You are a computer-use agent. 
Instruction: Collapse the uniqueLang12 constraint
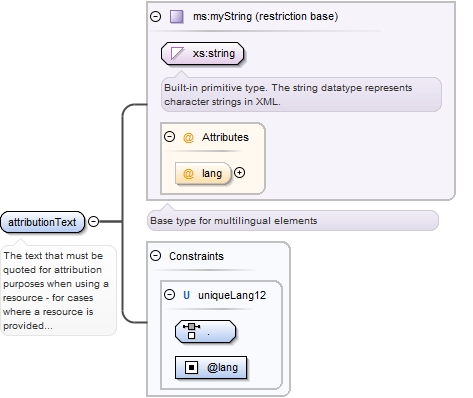point(169,295)
